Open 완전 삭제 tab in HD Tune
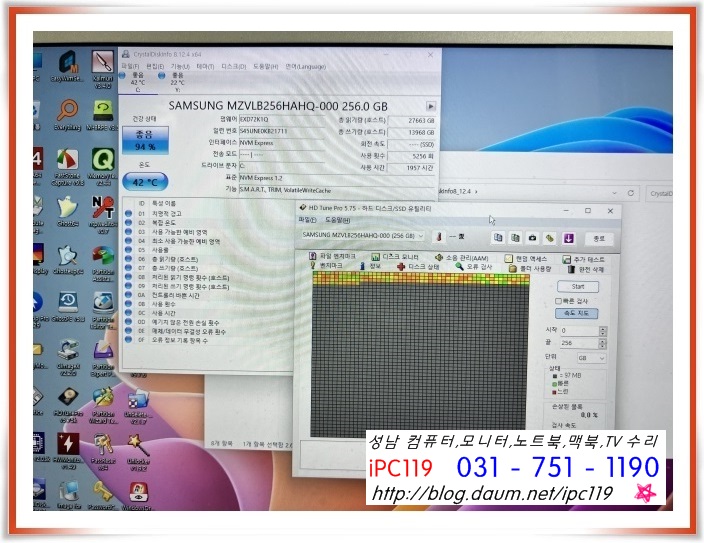The image size is (704, 543). pos(586,269)
